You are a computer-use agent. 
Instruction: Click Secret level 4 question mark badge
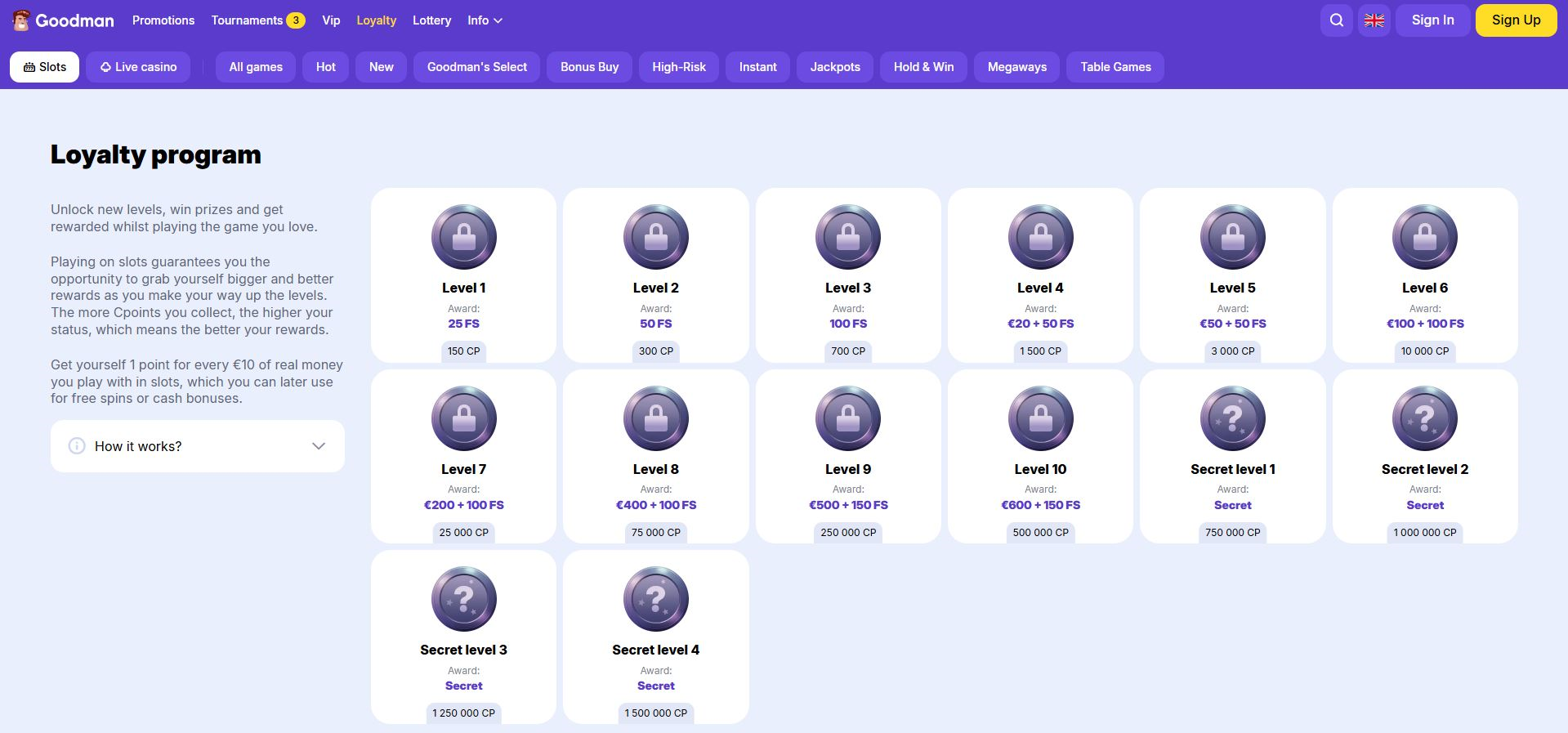[655, 599]
